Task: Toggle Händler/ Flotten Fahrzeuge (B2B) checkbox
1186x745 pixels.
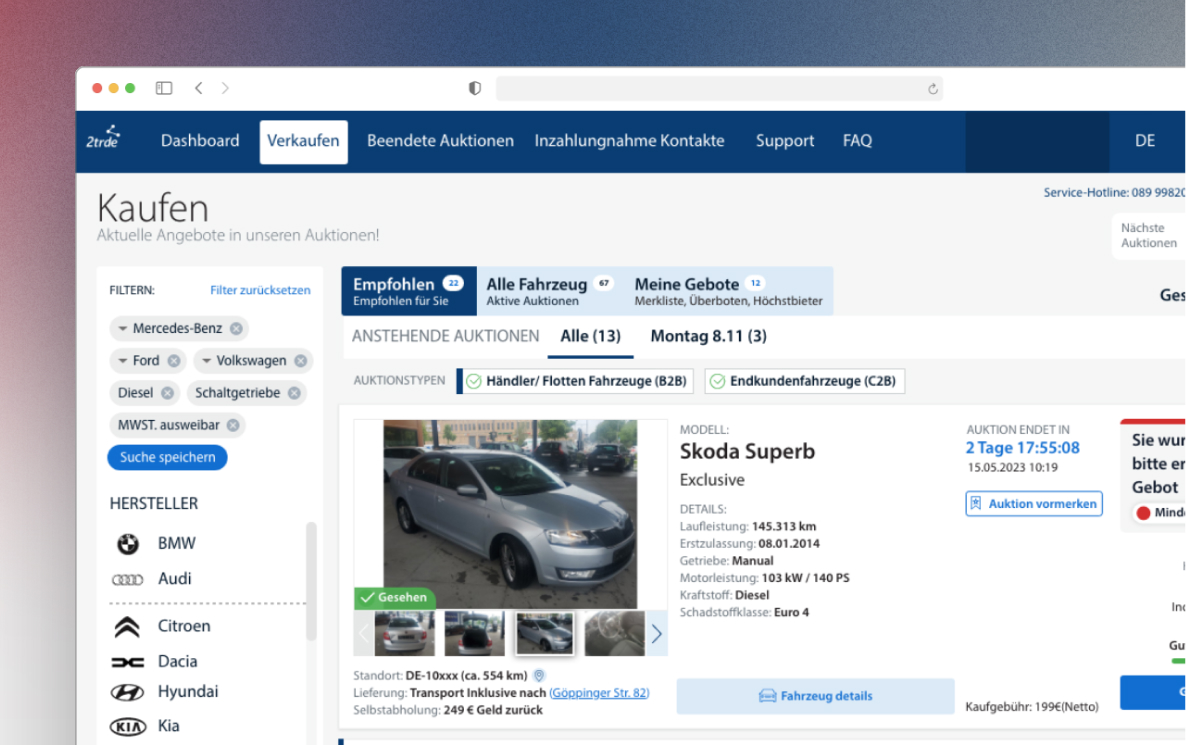Action: (x=474, y=381)
